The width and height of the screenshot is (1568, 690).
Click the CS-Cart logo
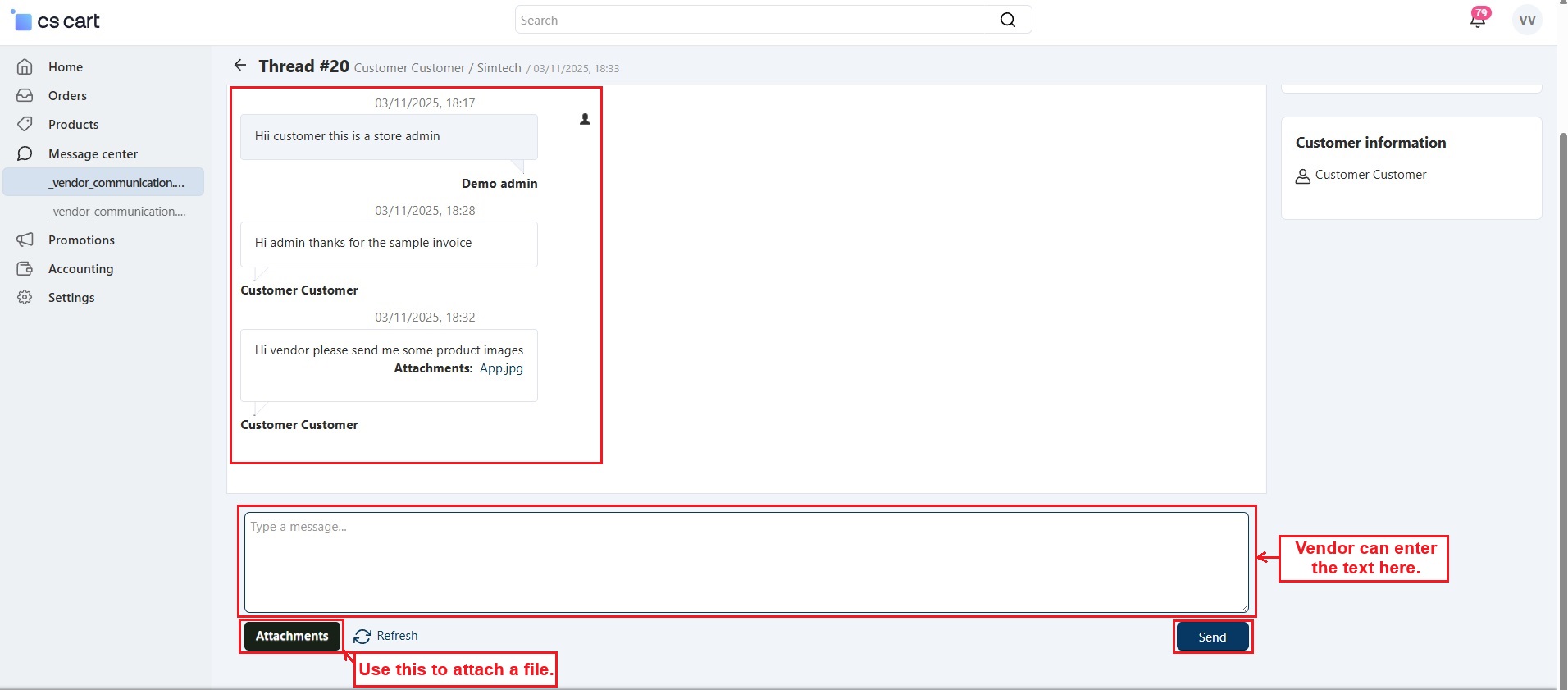[x=56, y=21]
